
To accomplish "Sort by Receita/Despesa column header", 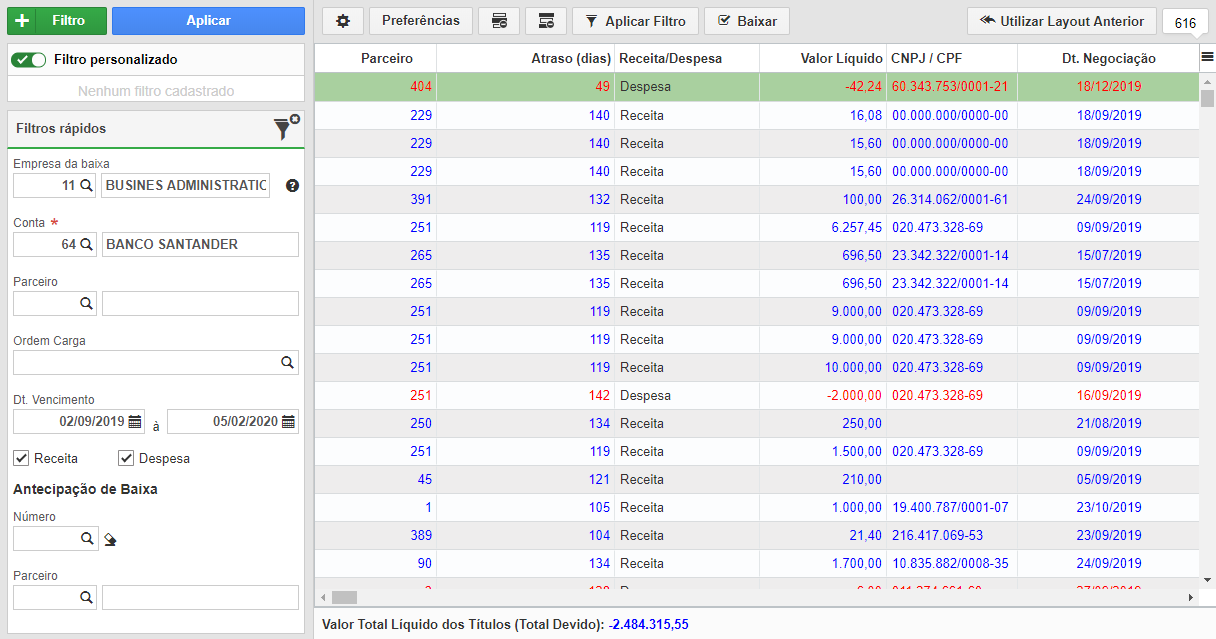I will (x=687, y=58).
